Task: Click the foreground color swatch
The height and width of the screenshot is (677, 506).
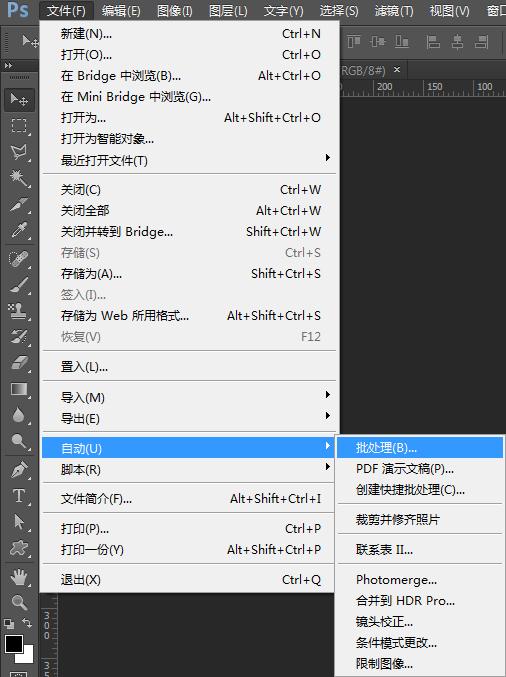Action: tap(13, 644)
